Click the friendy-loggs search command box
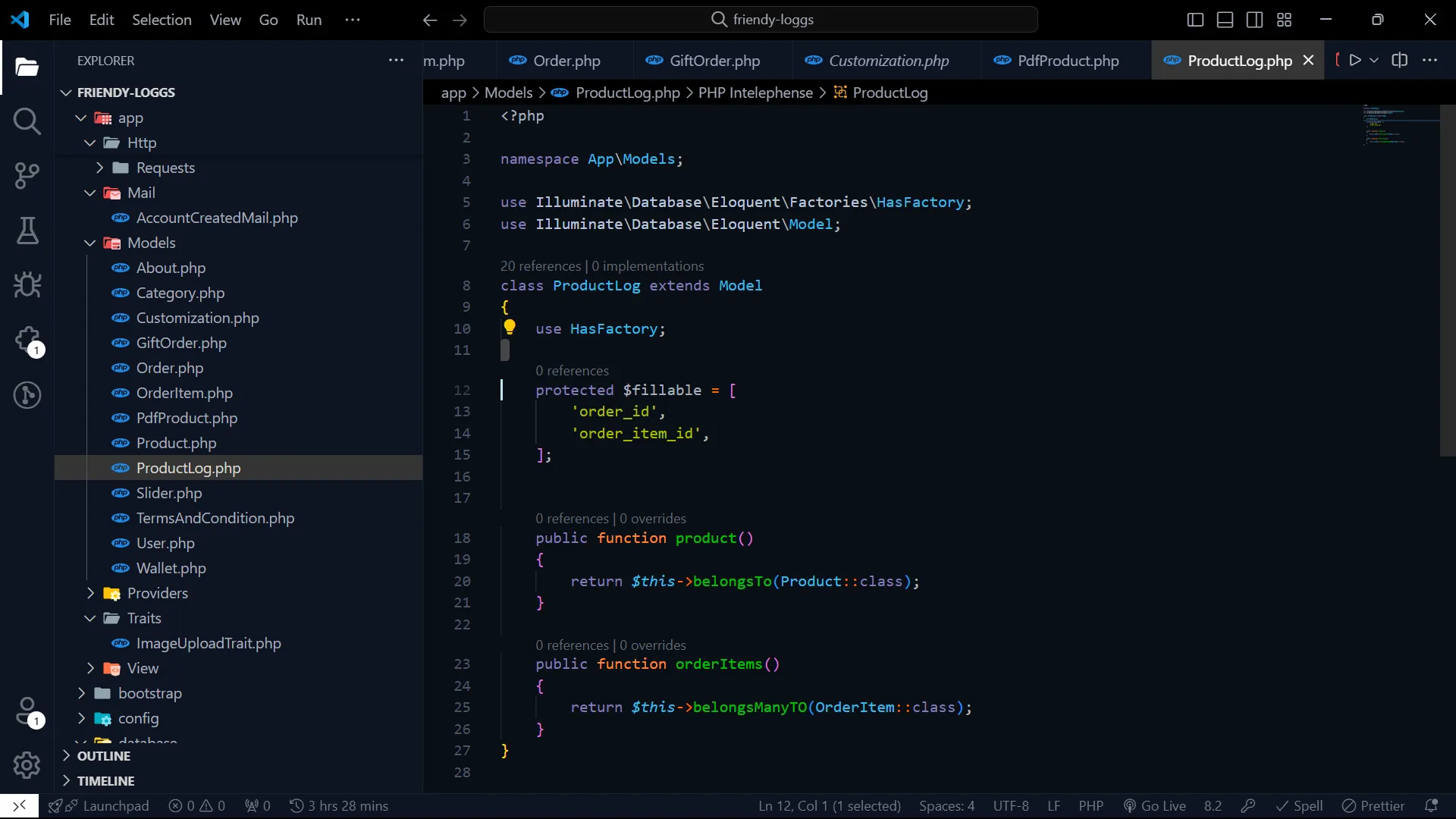Viewport: 1456px width, 819px height. tap(761, 20)
